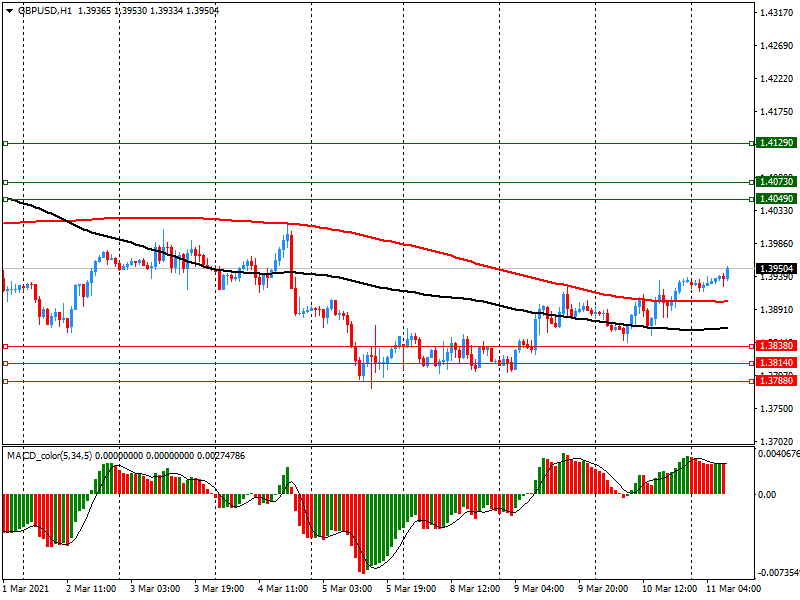Click the left-end handle of the 1.40730 line
This screenshot has height=600, width=800.
pyautogui.click(x=6, y=182)
